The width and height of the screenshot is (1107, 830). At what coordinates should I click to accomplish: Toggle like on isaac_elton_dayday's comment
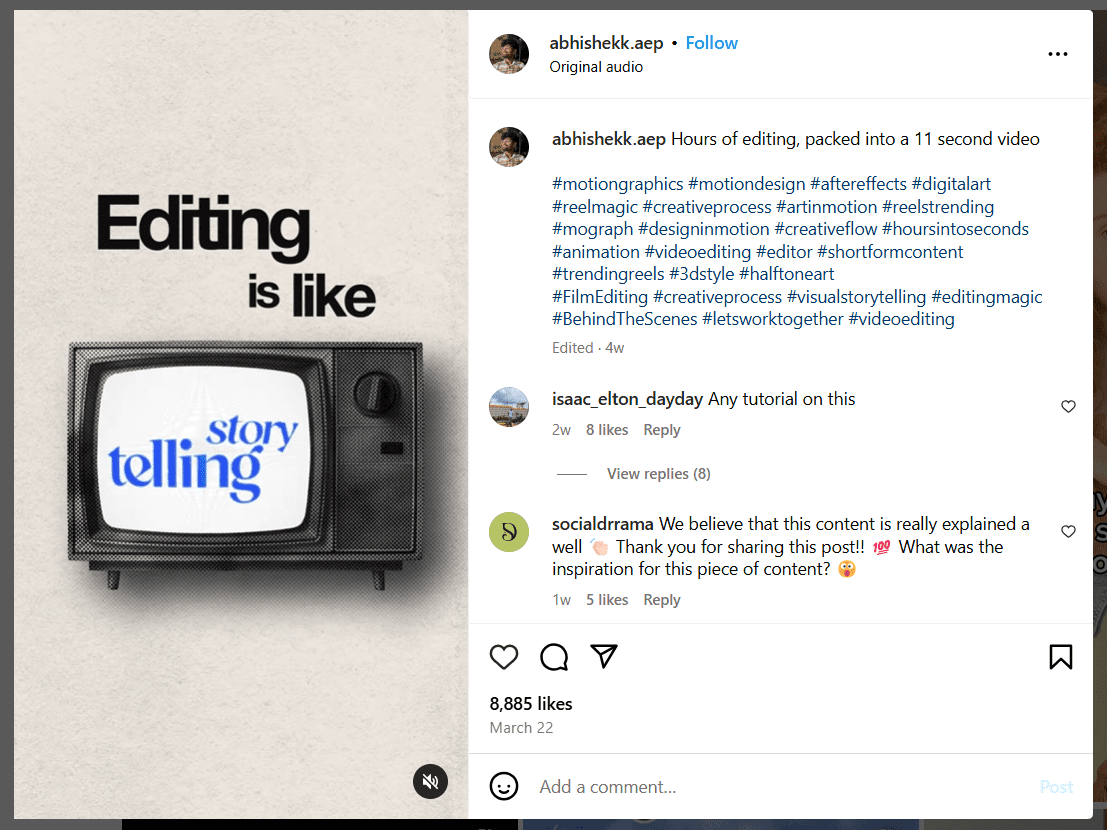(1068, 406)
